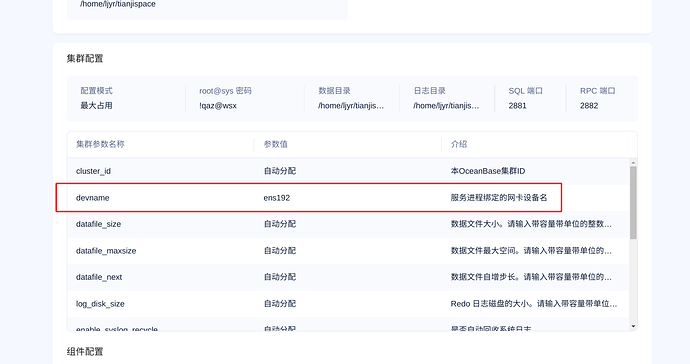Click the datafile_size row name
This screenshot has height=364, width=690.
98,224
